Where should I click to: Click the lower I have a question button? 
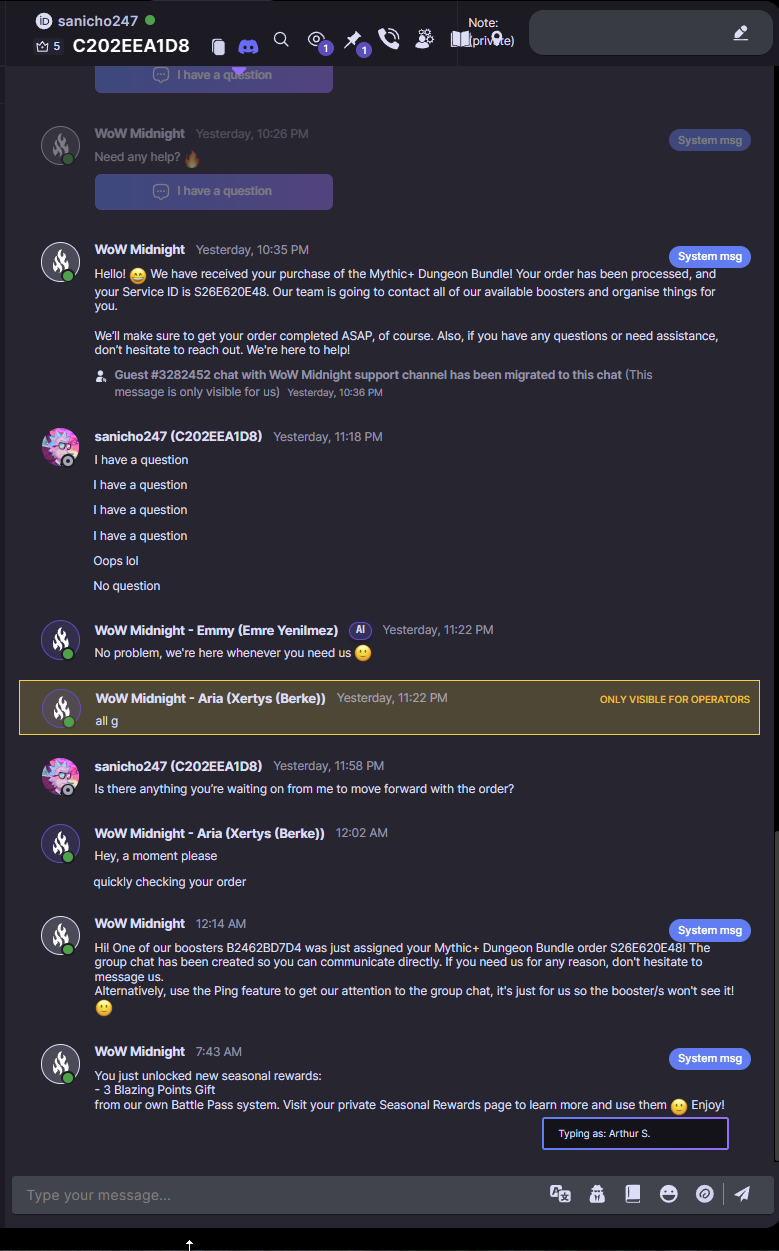click(x=214, y=191)
